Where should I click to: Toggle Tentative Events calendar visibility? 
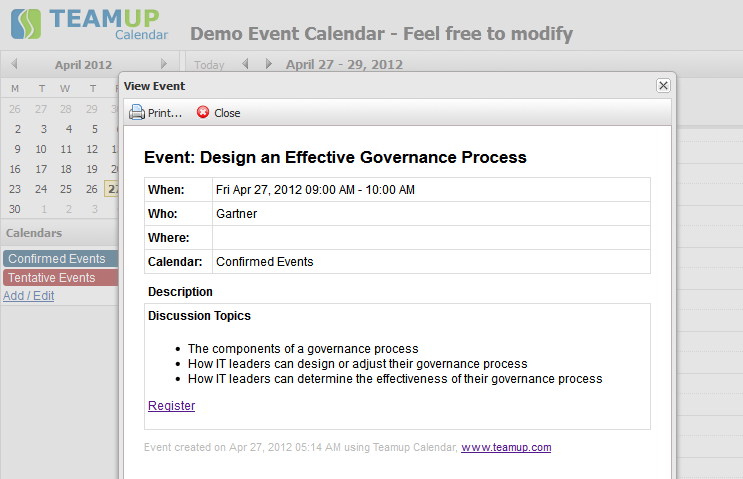[52, 278]
